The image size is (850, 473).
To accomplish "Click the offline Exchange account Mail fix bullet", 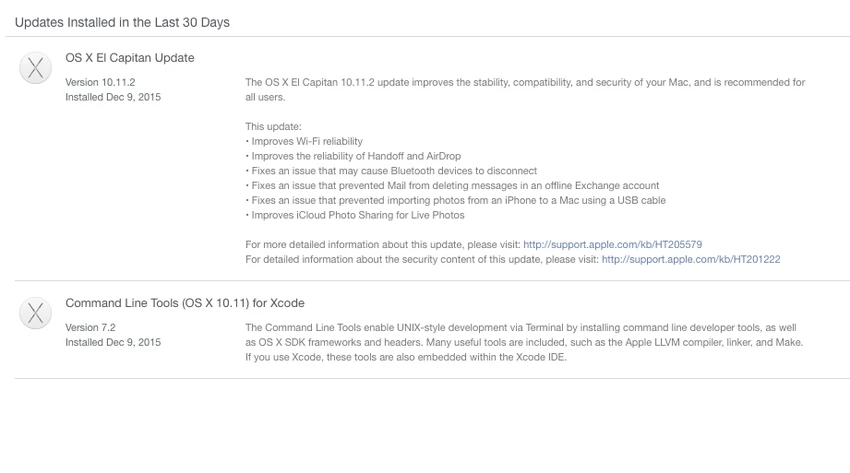I will (452, 185).
